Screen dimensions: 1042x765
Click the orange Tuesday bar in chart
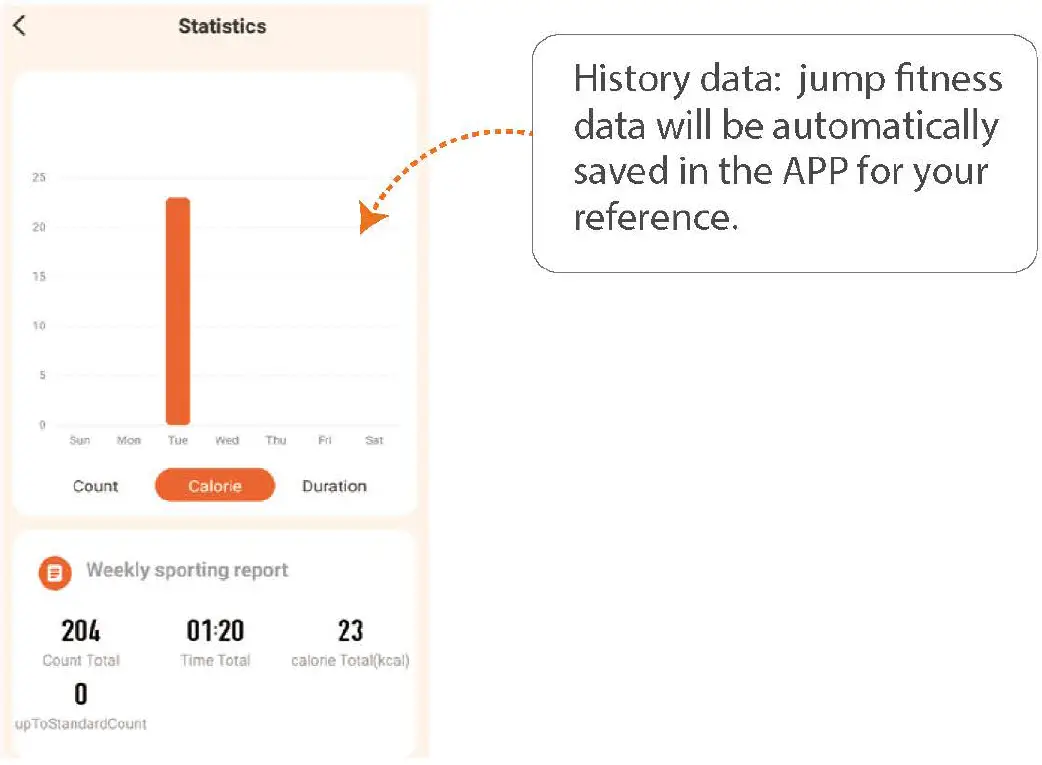click(x=178, y=311)
